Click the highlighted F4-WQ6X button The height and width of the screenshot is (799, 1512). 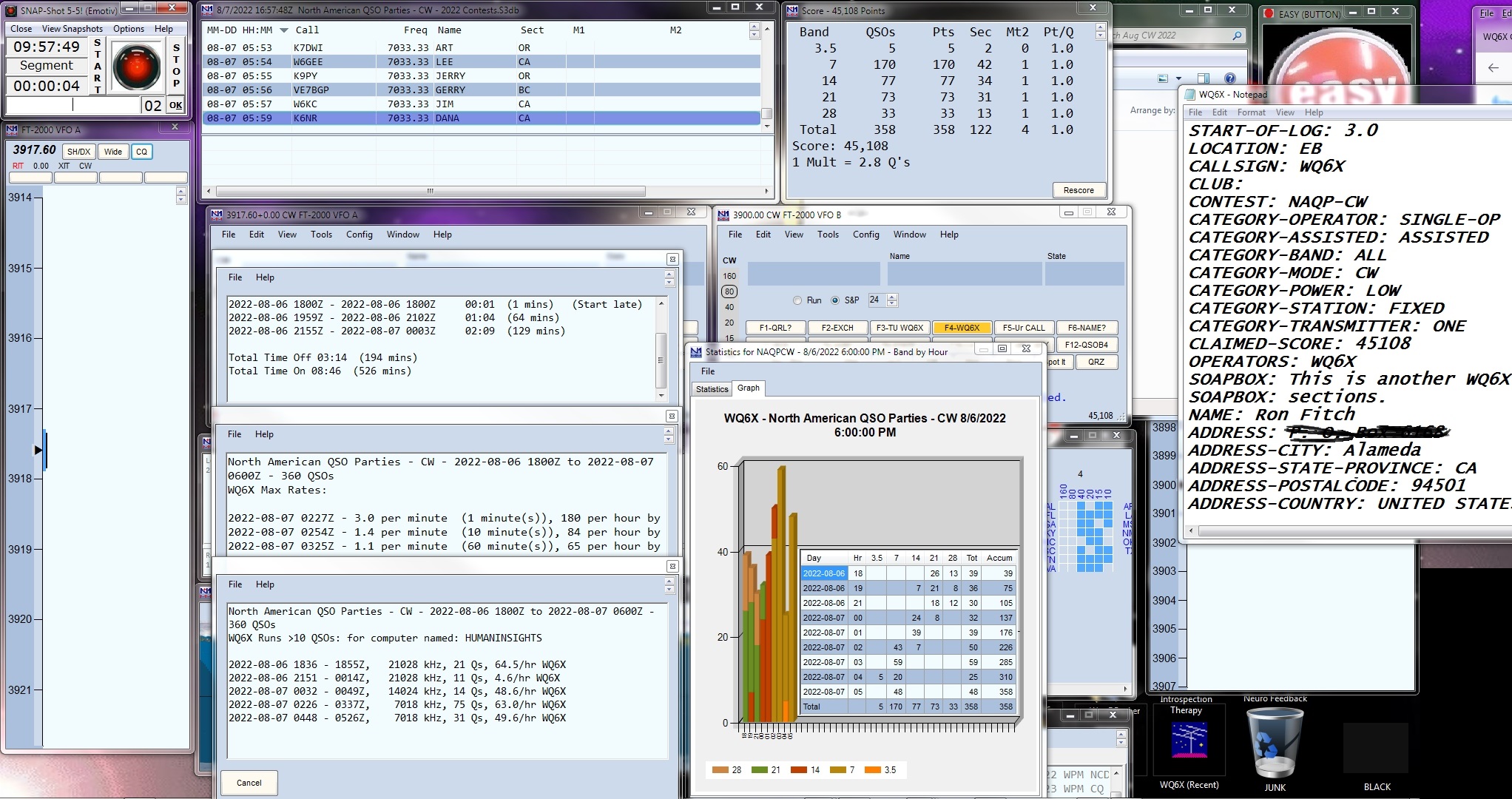pos(962,328)
